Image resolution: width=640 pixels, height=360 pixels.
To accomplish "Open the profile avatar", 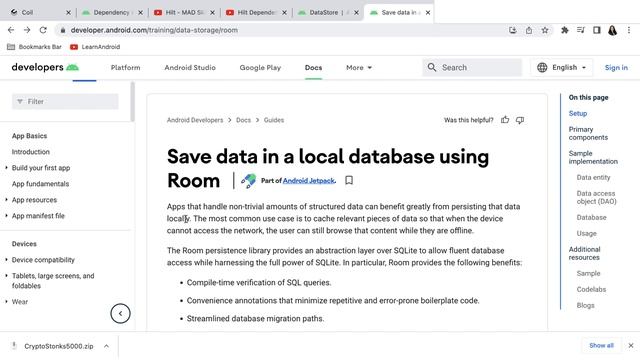I will point(613,30).
